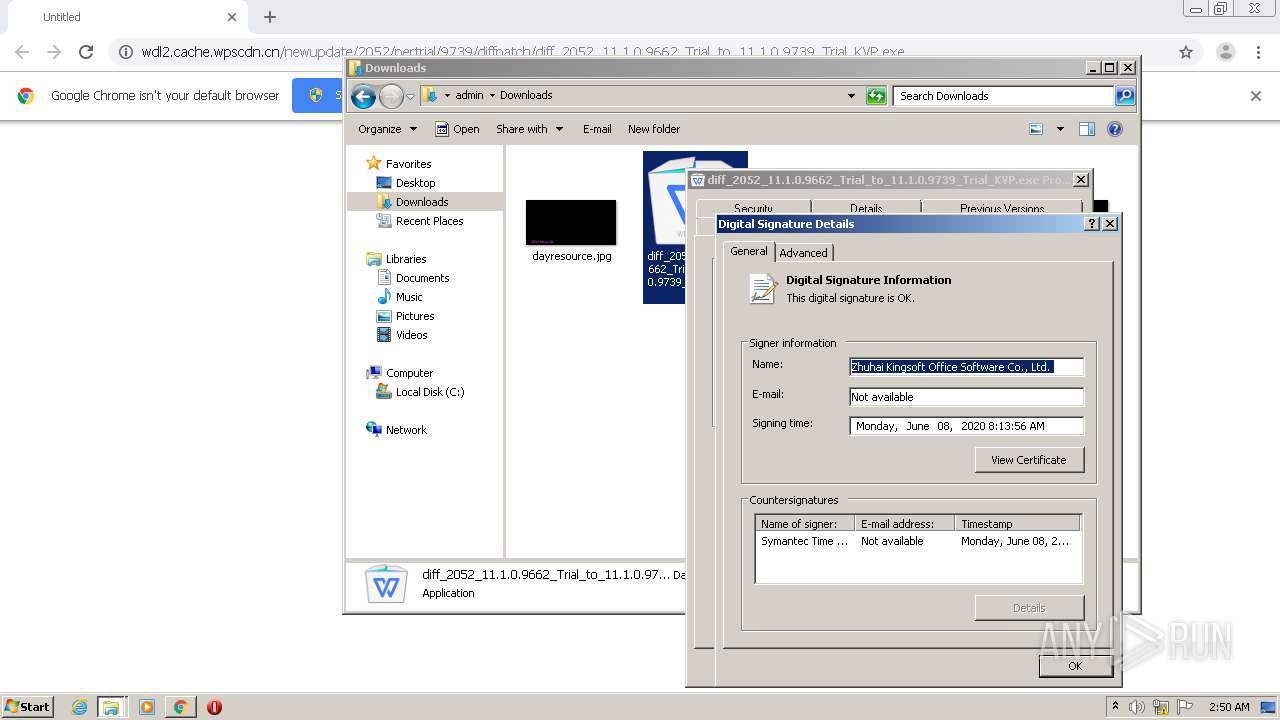Go back in Explorer Downloads window
Viewport: 1280px width, 720px height.
coord(363,96)
